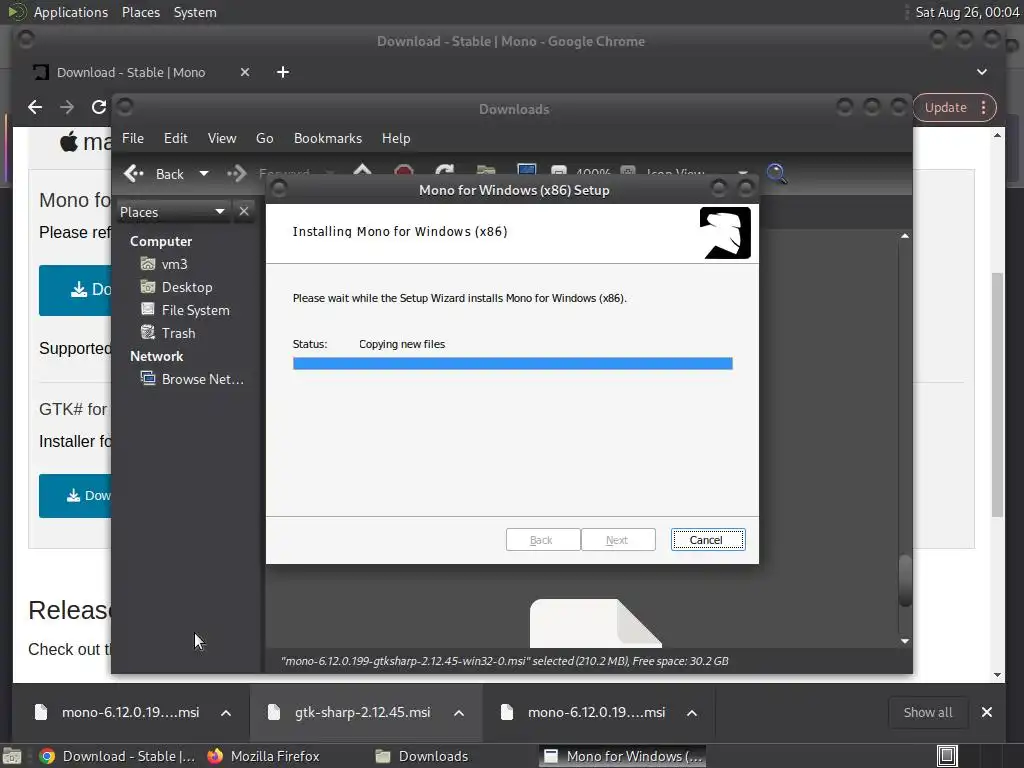Expand options for first mono msi download
1024x768 pixels.
pyautogui.click(x=226, y=712)
